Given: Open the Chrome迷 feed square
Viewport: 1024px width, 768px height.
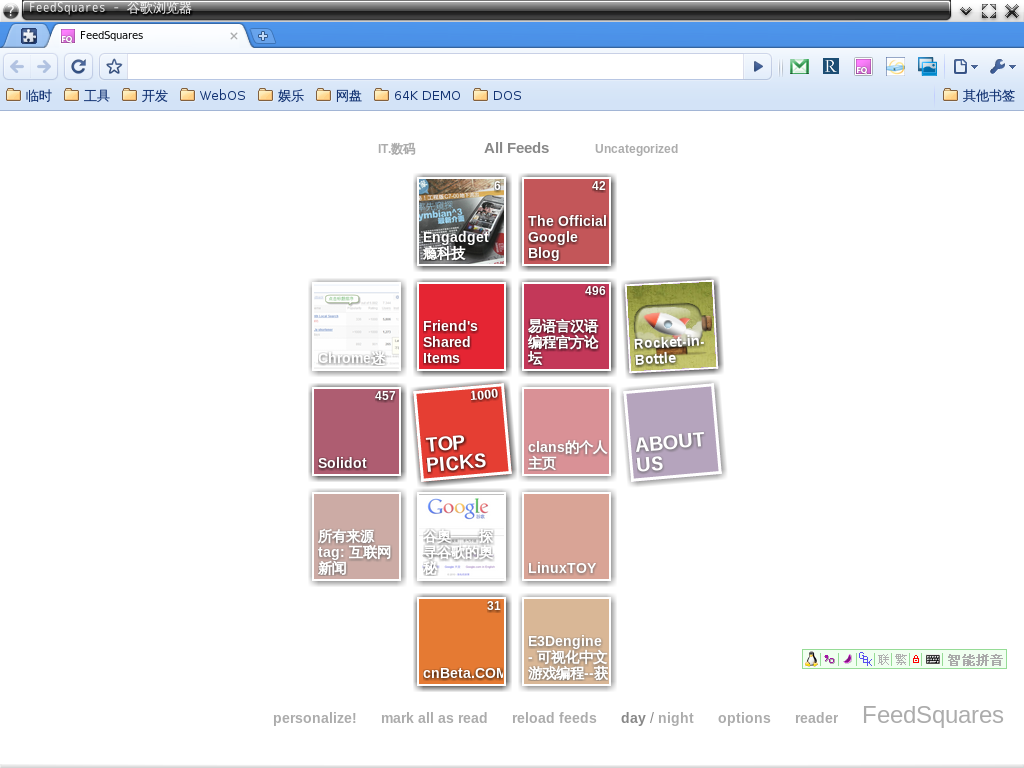Looking at the screenshot, I should (x=356, y=327).
